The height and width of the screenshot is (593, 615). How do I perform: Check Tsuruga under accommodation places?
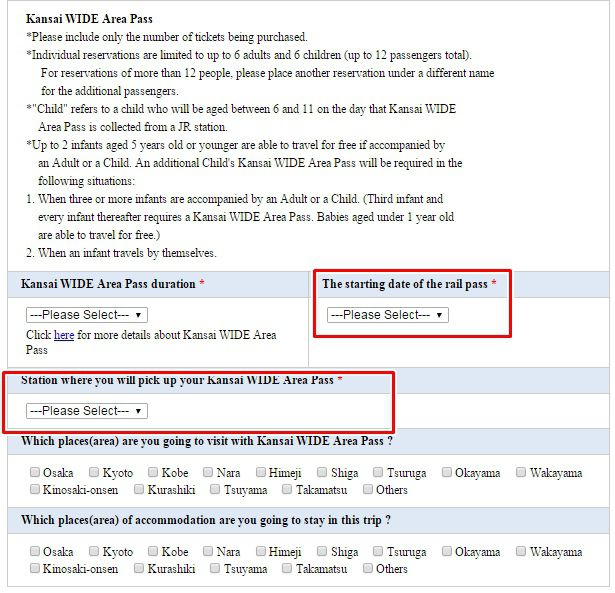coord(378,551)
